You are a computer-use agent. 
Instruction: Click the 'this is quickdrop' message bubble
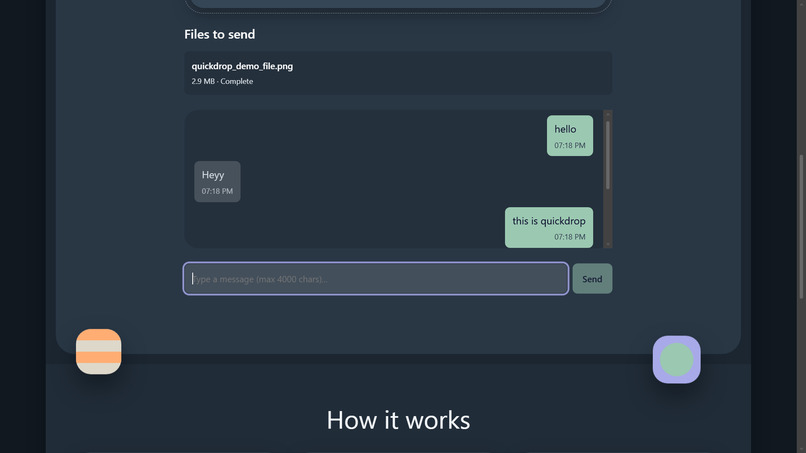pyautogui.click(x=548, y=228)
